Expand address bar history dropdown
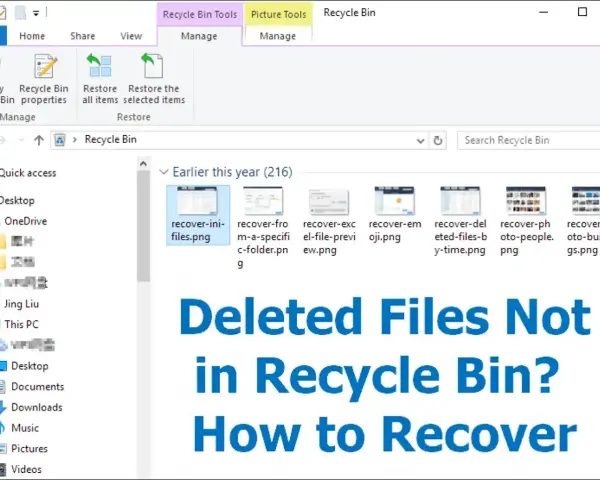Image resolution: width=600 pixels, height=480 pixels. click(x=421, y=140)
